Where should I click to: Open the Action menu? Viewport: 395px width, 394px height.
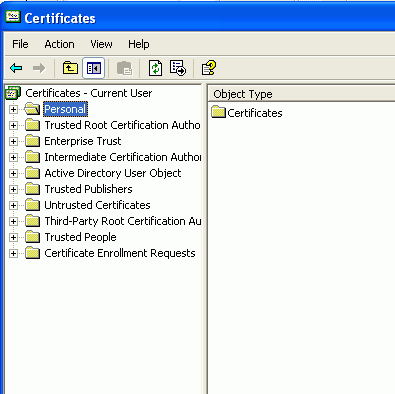coord(60,44)
